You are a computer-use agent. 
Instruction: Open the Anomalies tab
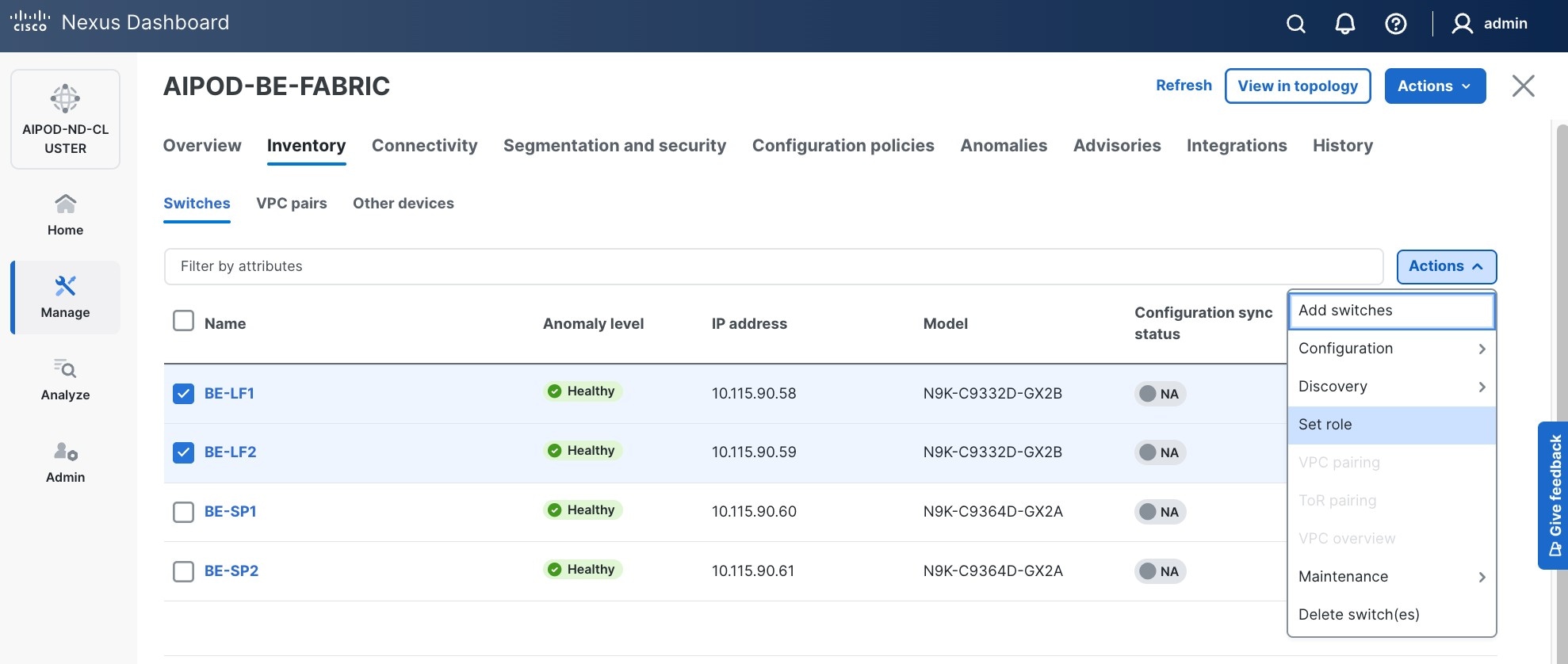tap(1004, 146)
